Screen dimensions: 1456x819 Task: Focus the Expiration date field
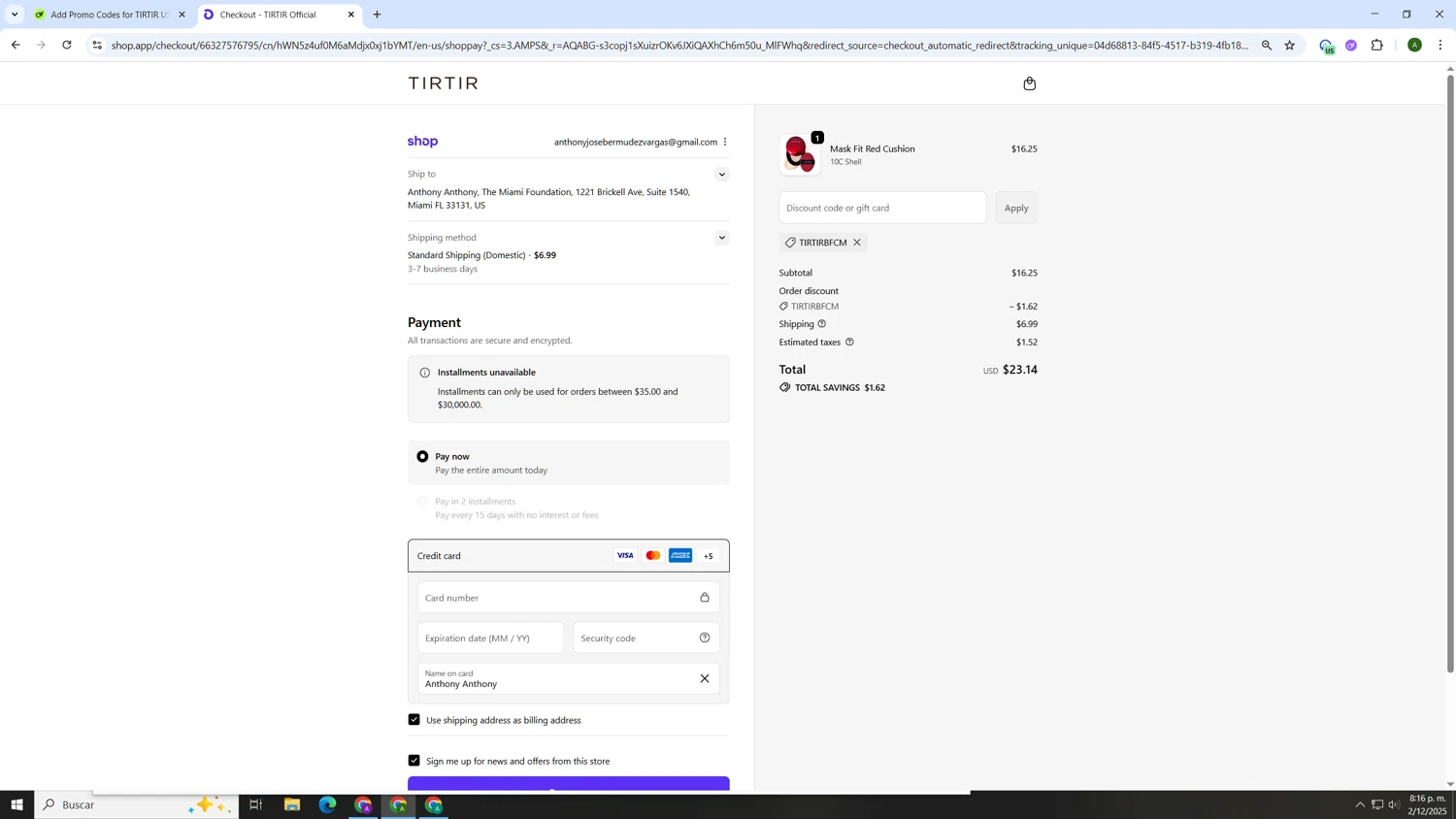[490, 638]
